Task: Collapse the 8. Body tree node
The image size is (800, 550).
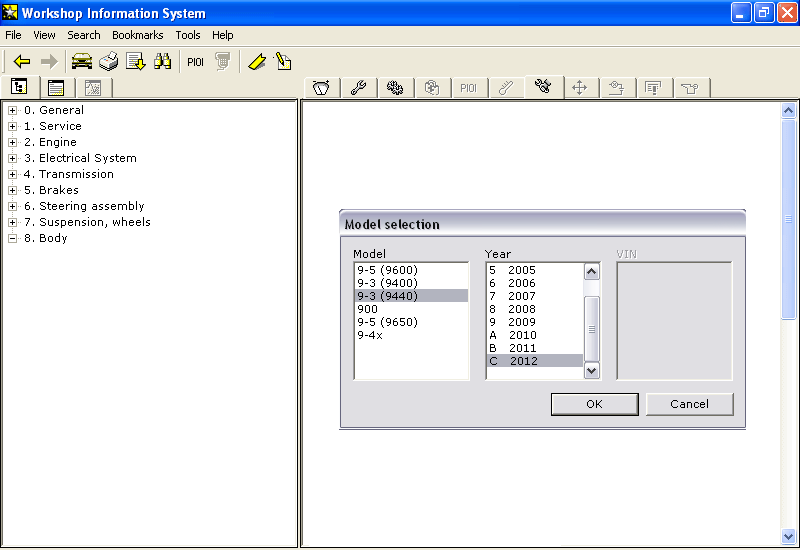Action: [12, 238]
